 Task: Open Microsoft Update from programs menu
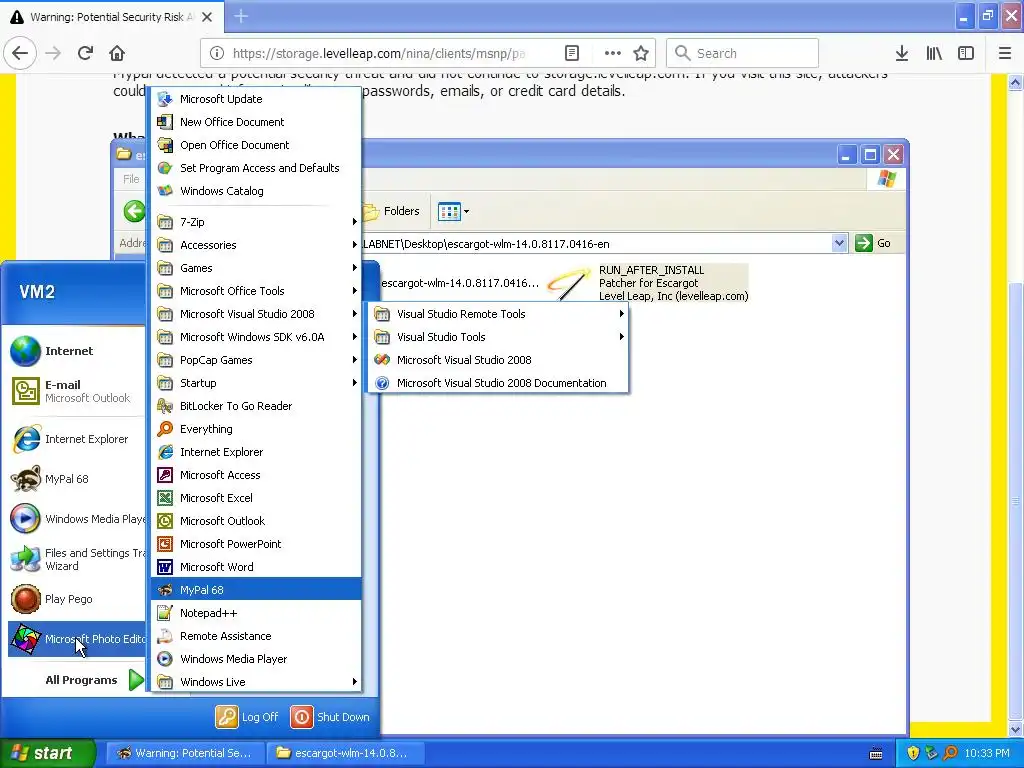[255, 99]
